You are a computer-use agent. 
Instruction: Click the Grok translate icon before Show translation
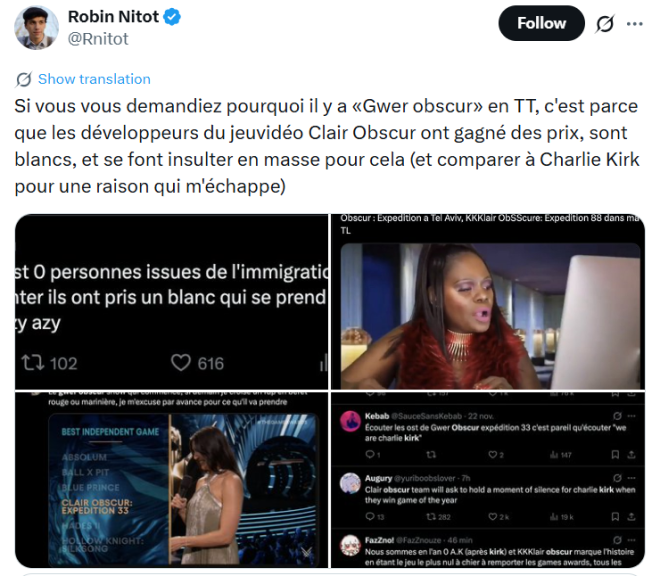pos(24,79)
